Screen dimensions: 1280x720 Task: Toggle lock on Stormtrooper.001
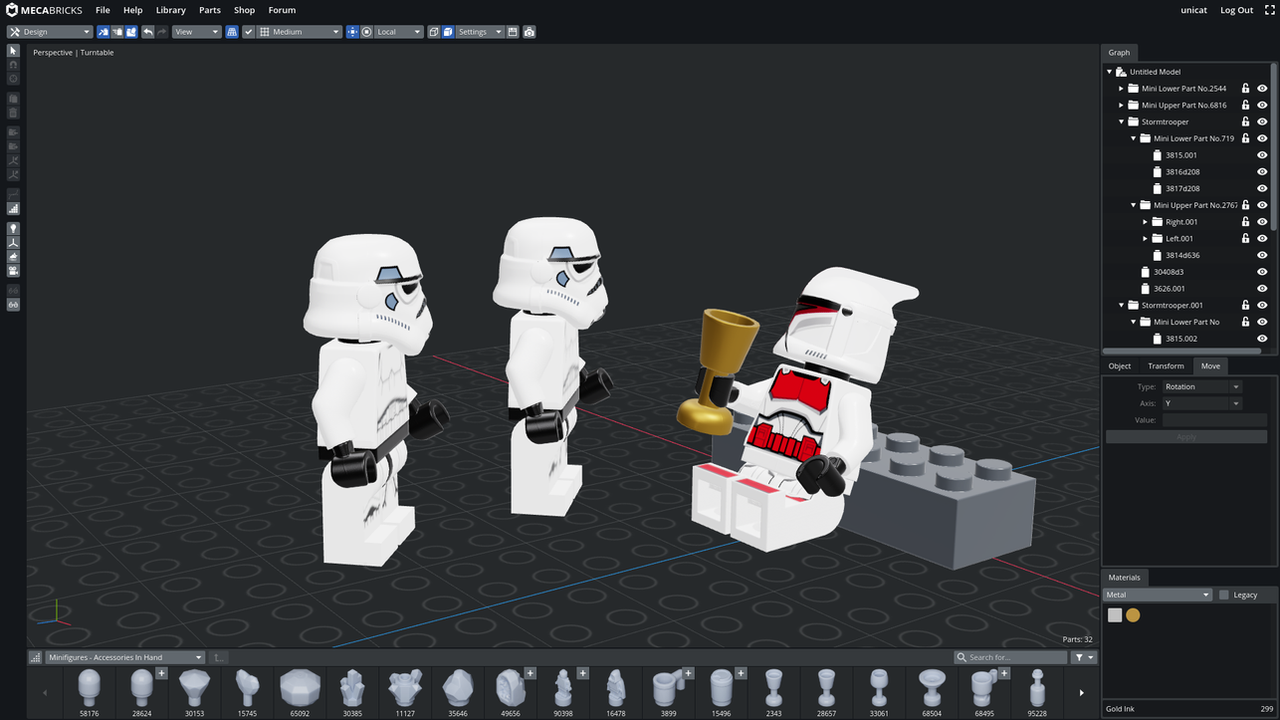click(1245, 305)
